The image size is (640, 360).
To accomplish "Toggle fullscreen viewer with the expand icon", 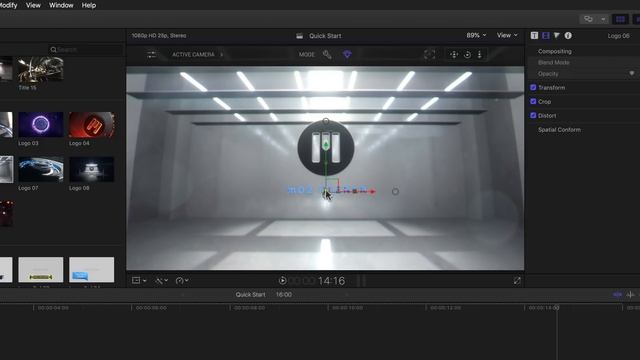I will coord(517,280).
